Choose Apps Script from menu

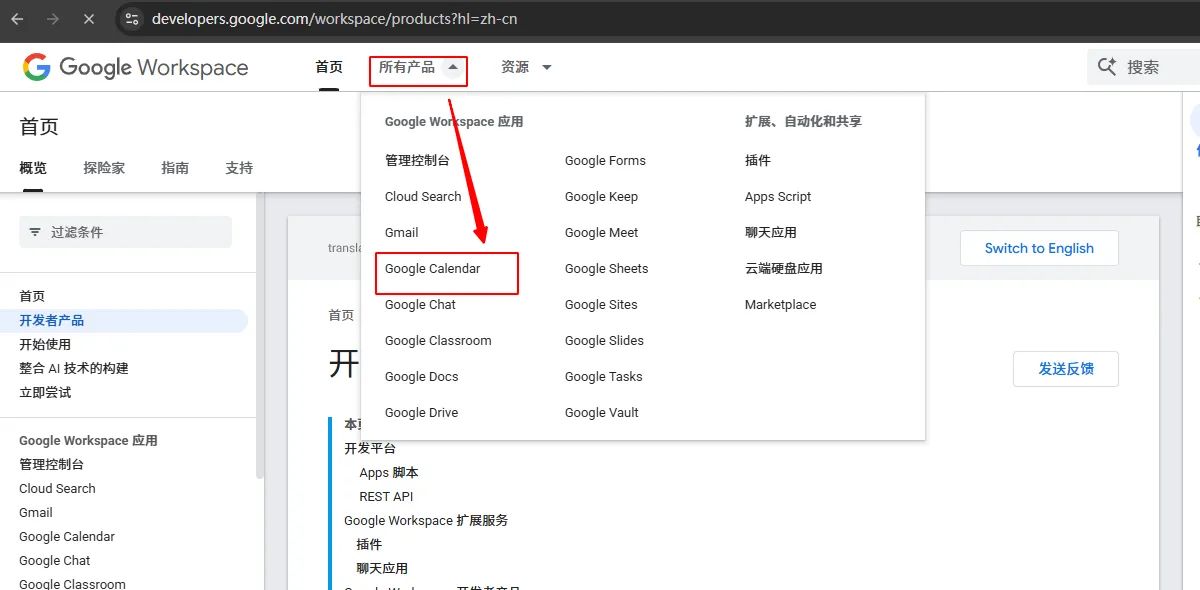pos(777,197)
